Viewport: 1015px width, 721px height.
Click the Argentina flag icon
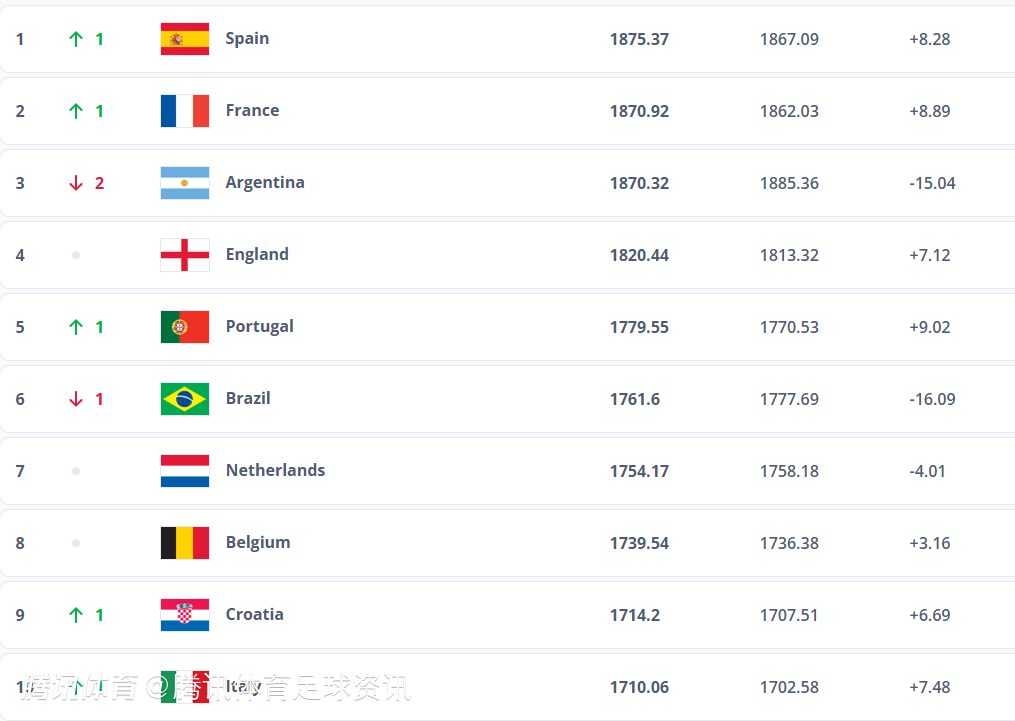click(x=185, y=183)
